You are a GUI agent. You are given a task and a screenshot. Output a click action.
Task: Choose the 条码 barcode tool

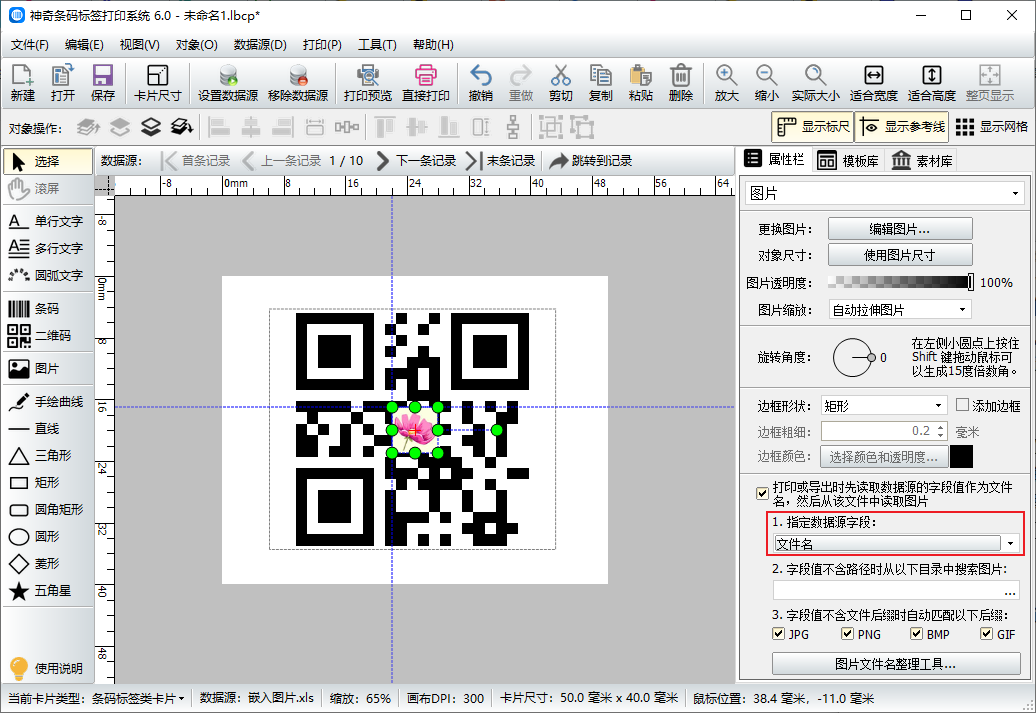pyautogui.click(x=47, y=309)
